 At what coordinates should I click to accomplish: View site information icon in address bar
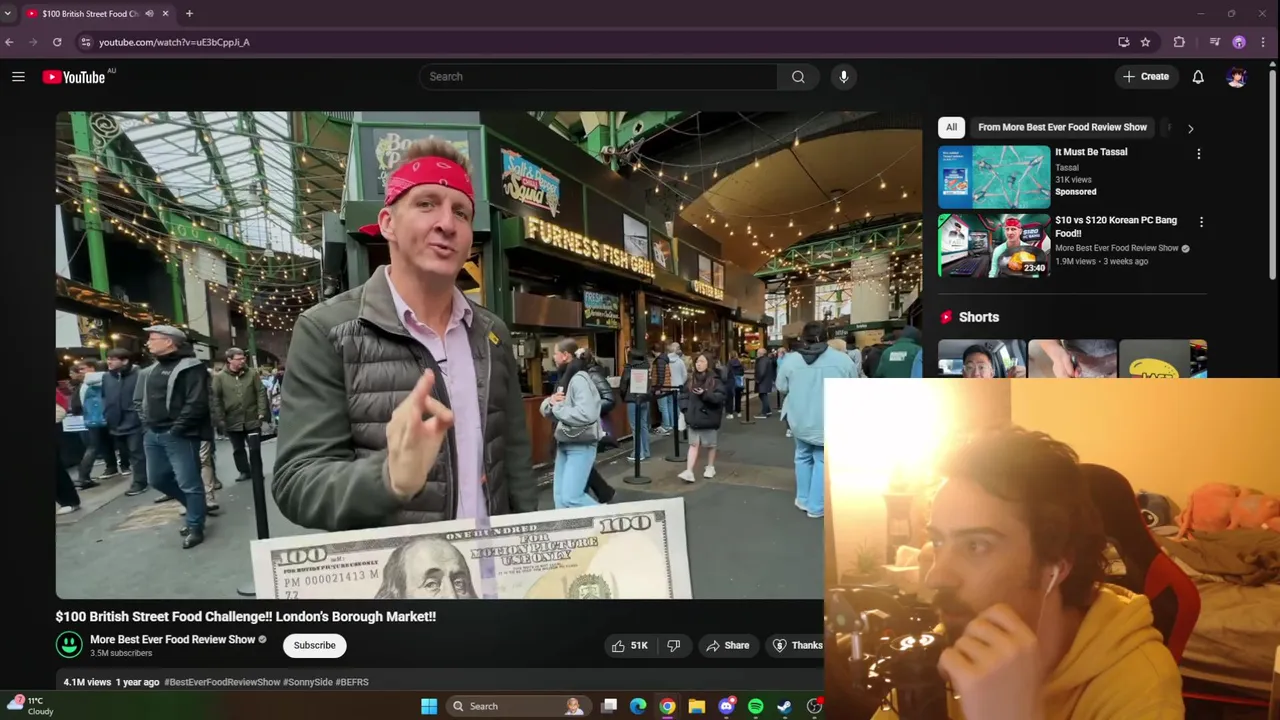click(86, 42)
